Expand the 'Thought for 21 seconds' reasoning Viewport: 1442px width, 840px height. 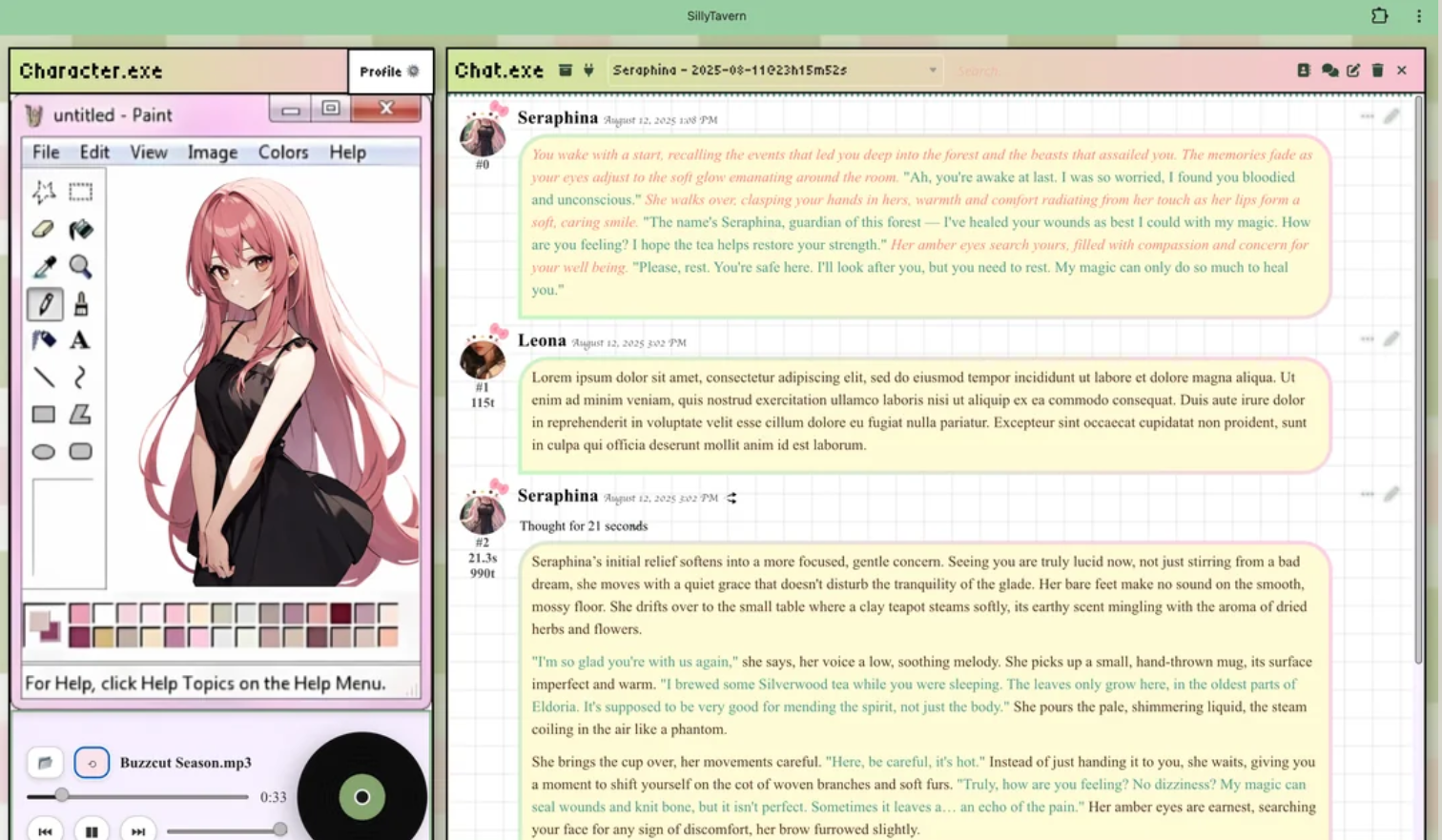point(584,526)
